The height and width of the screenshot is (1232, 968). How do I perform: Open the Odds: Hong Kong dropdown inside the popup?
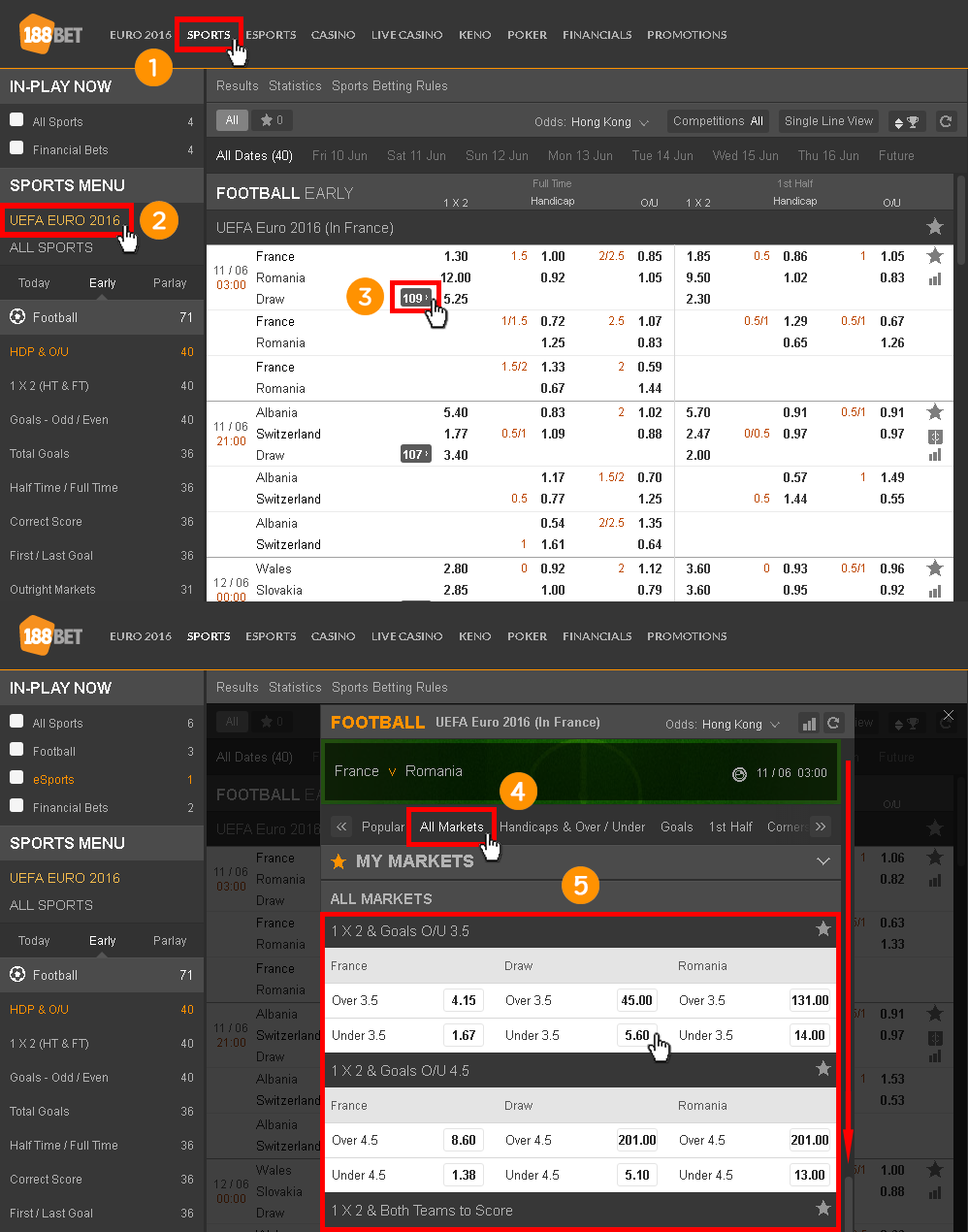pos(723,725)
